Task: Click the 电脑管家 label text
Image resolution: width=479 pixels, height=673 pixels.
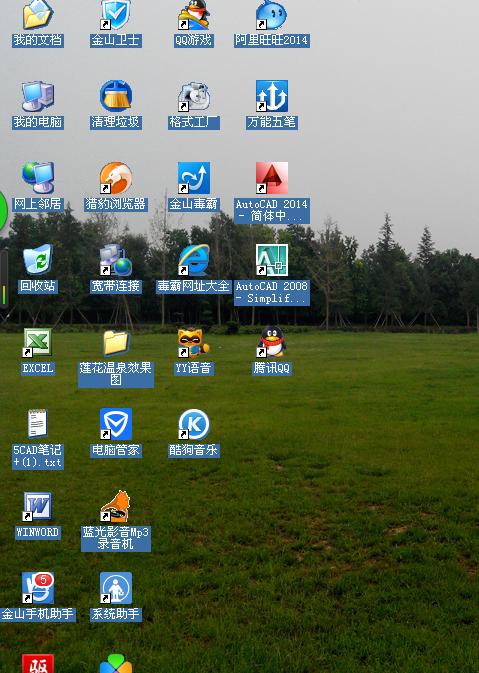Action: point(116,450)
